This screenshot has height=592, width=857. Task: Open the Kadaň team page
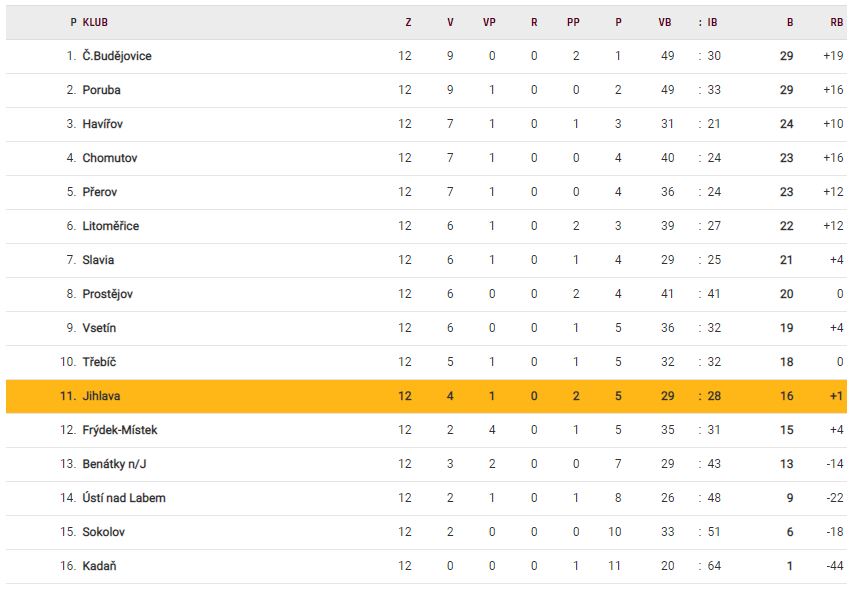[x=100, y=566]
